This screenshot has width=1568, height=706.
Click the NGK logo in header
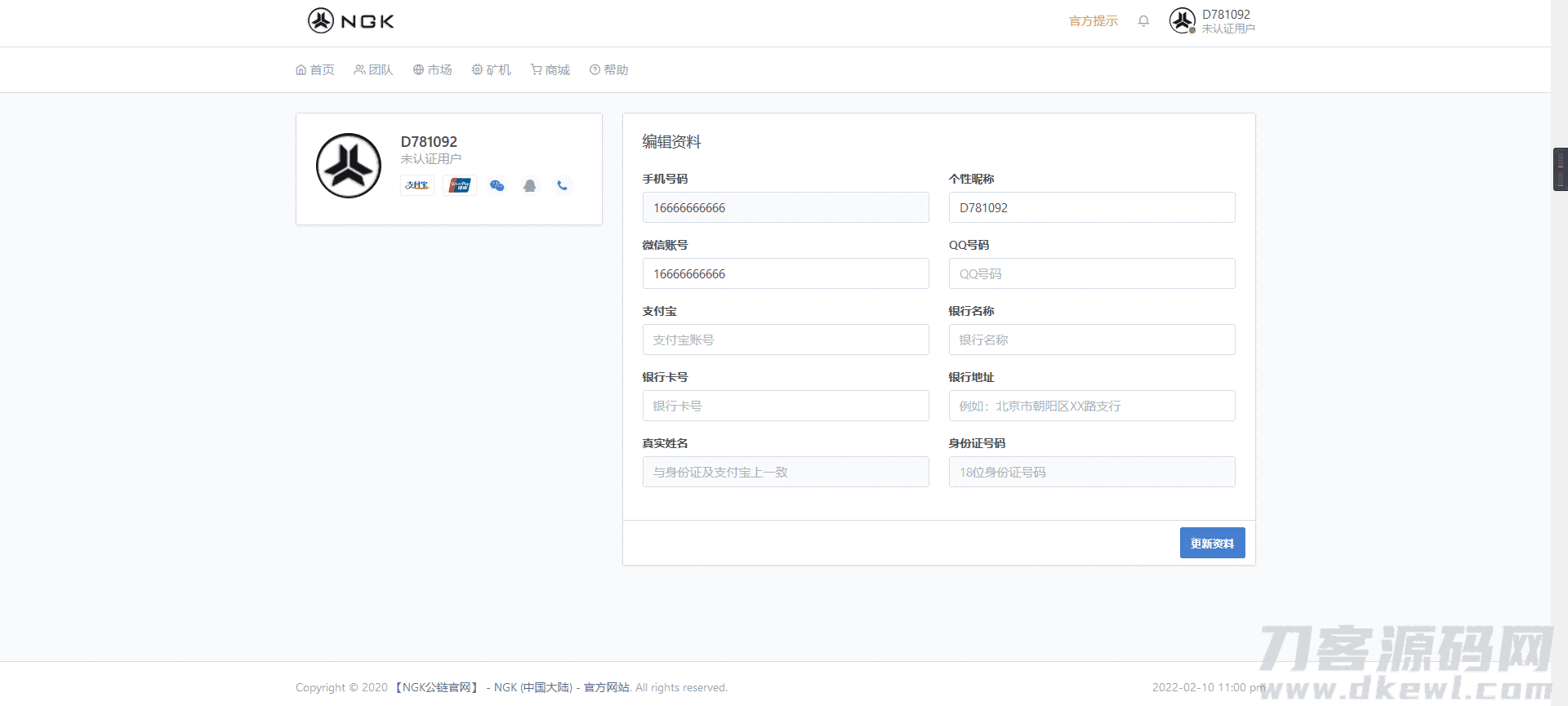pos(350,21)
